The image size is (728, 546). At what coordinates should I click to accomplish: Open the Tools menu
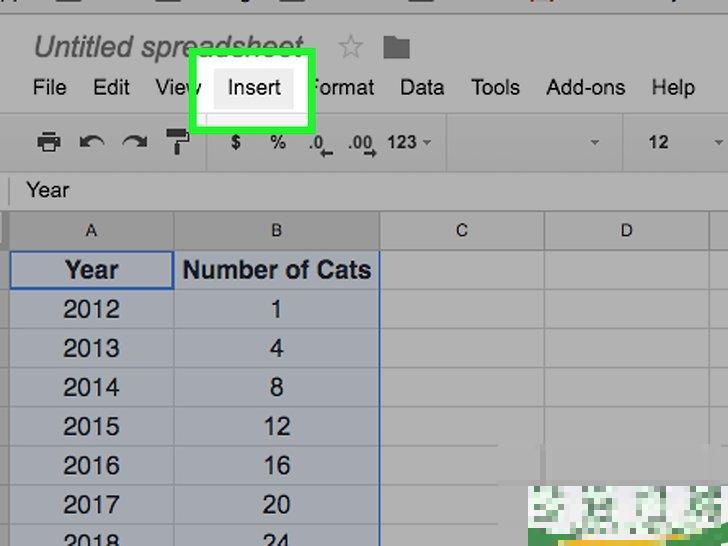point(495,87)
